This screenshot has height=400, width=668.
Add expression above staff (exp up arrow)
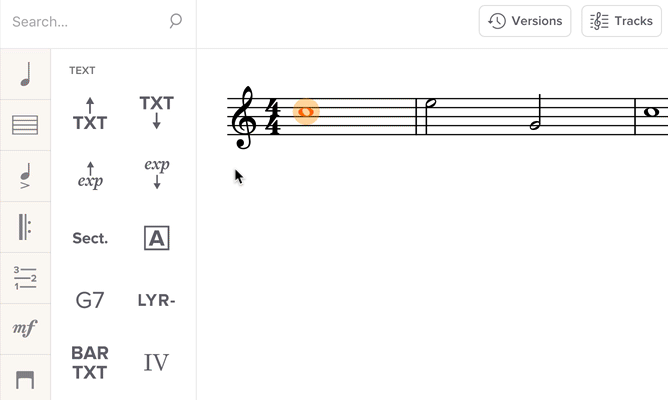coord(90,174)
